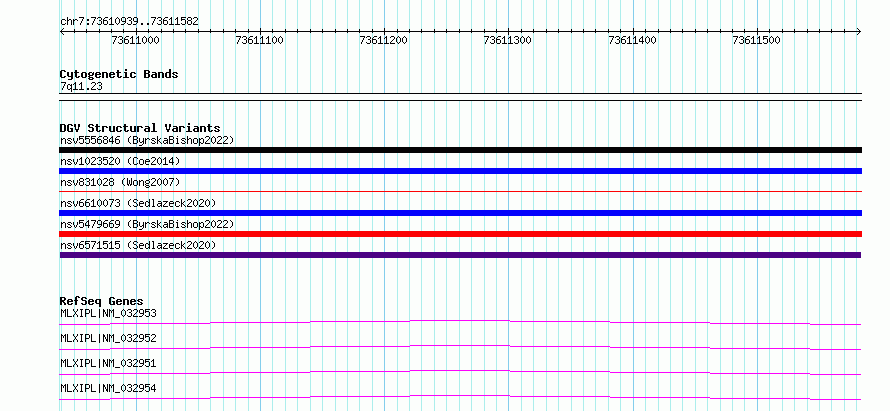Viewport: 890px width, 411px height.
Task: Click the black nsv5556846 variant bar
Action: coord(460,150)
